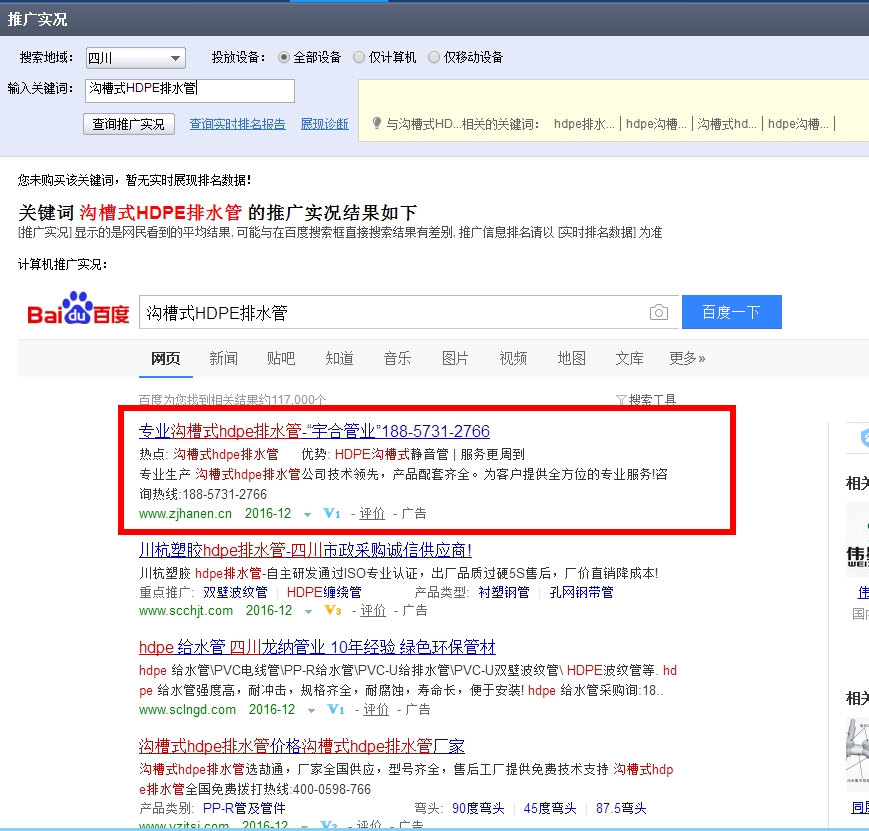869x831 pixels.
Task: Expand the arrow next to sclngd.com date
Action: coord(311,711)
